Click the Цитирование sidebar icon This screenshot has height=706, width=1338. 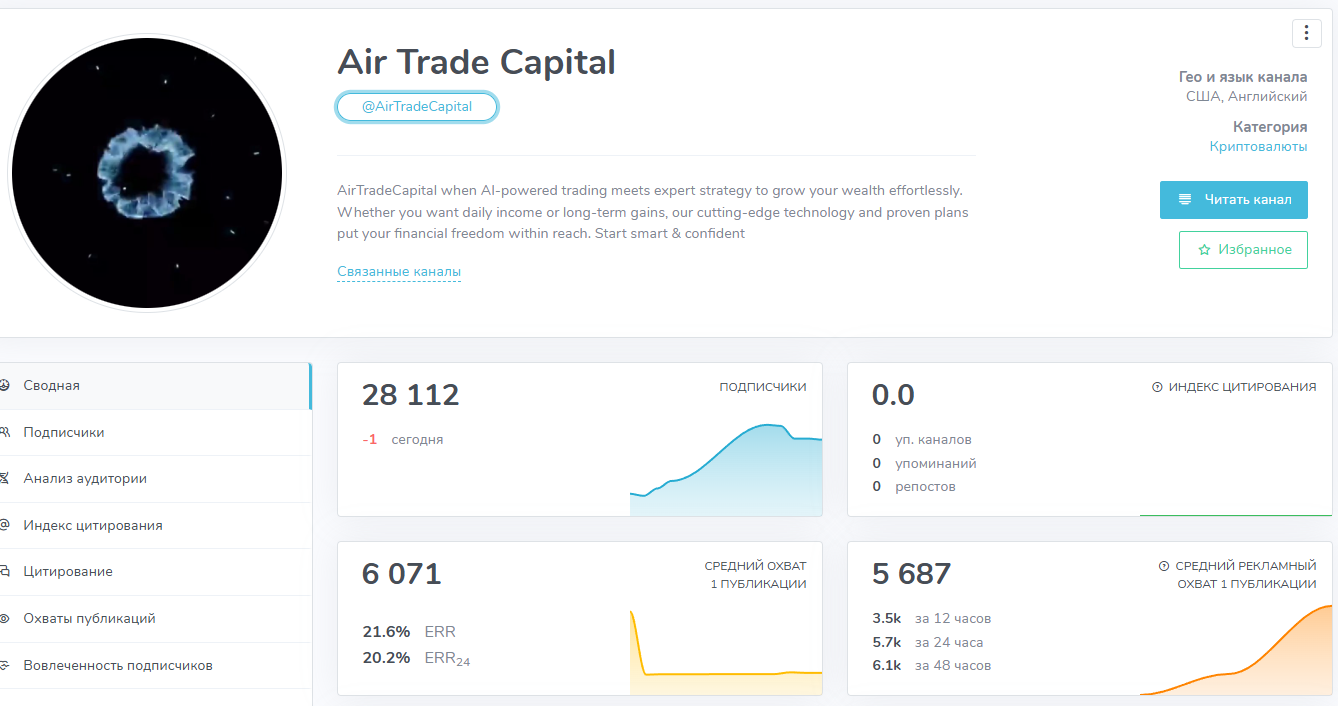coord(5,572)
